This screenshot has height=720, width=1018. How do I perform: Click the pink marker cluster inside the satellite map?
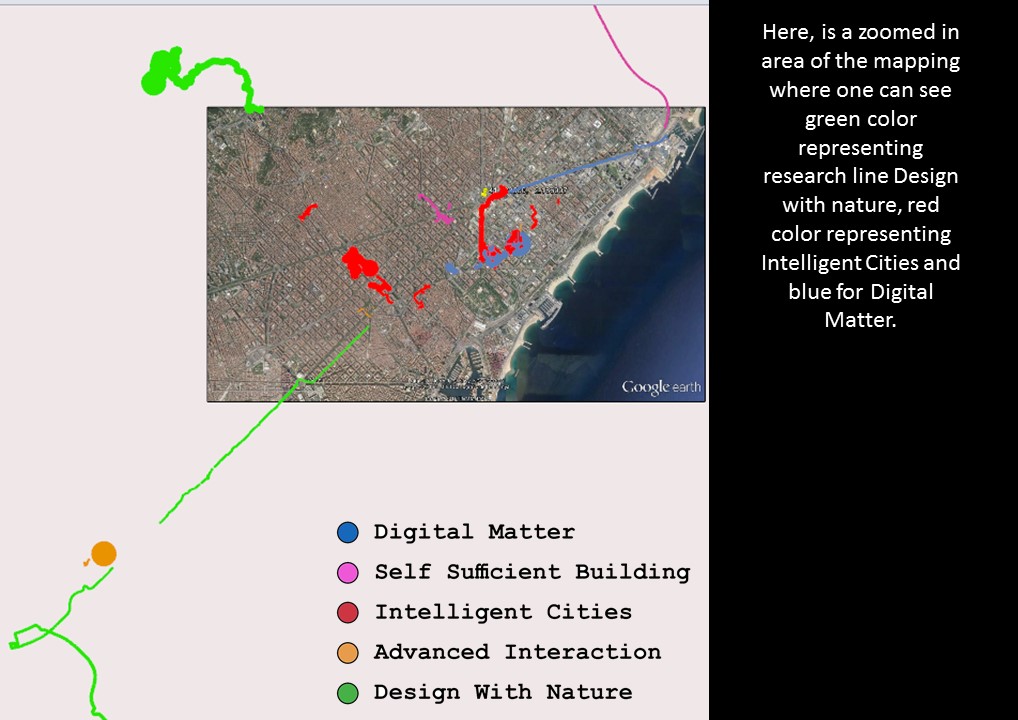click(x=437, y=210)
